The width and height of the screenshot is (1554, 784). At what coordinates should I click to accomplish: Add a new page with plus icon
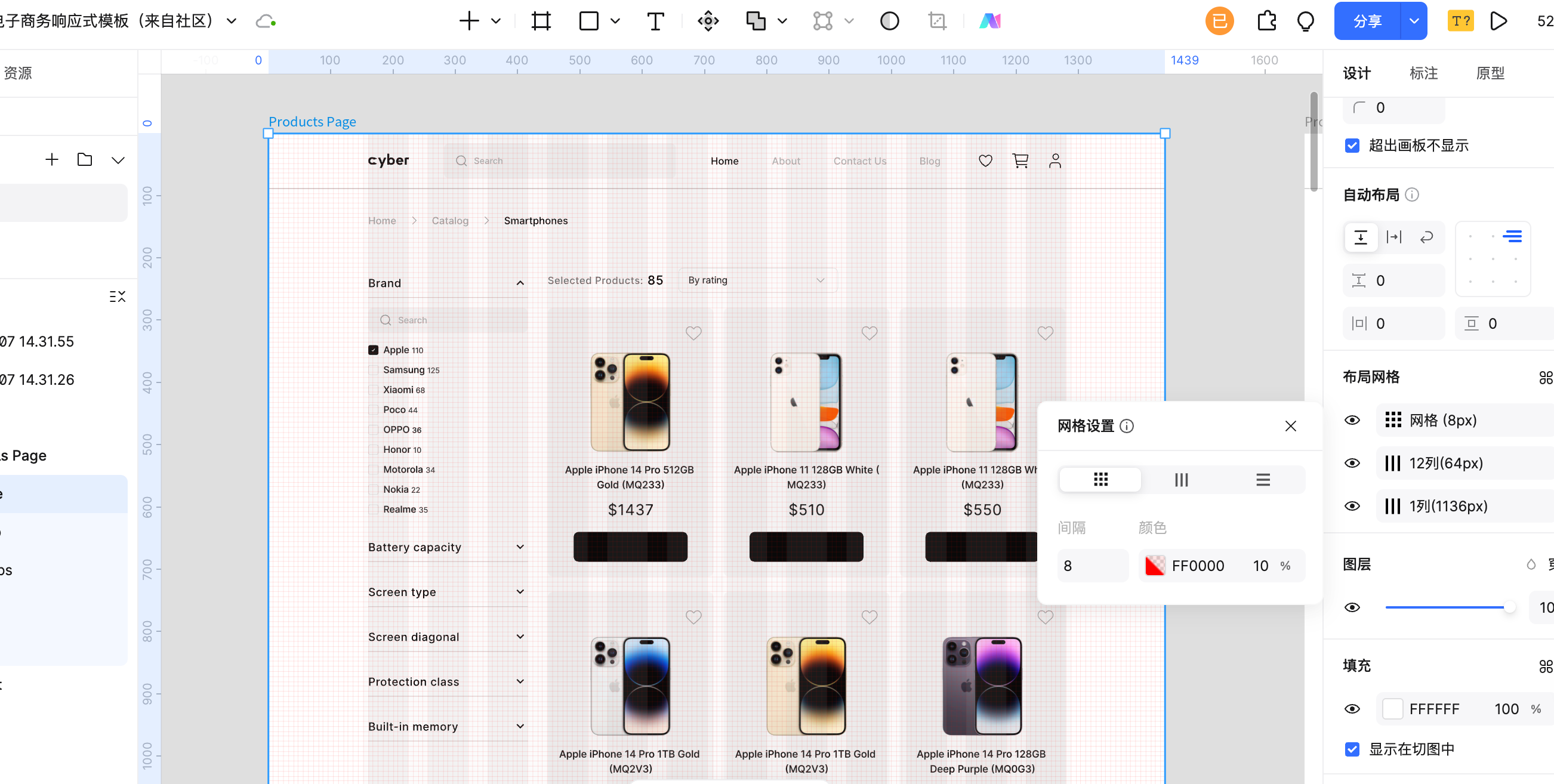pyautogui.click(x=52, y=160)
